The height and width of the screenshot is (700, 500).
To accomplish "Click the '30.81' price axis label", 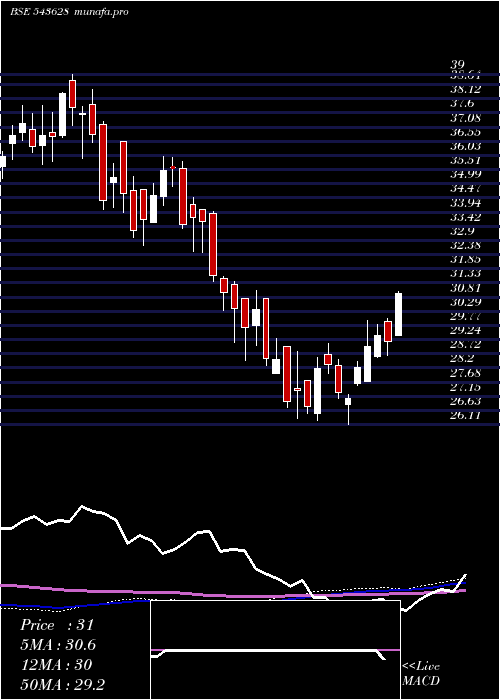I will [x=466, y=288].
